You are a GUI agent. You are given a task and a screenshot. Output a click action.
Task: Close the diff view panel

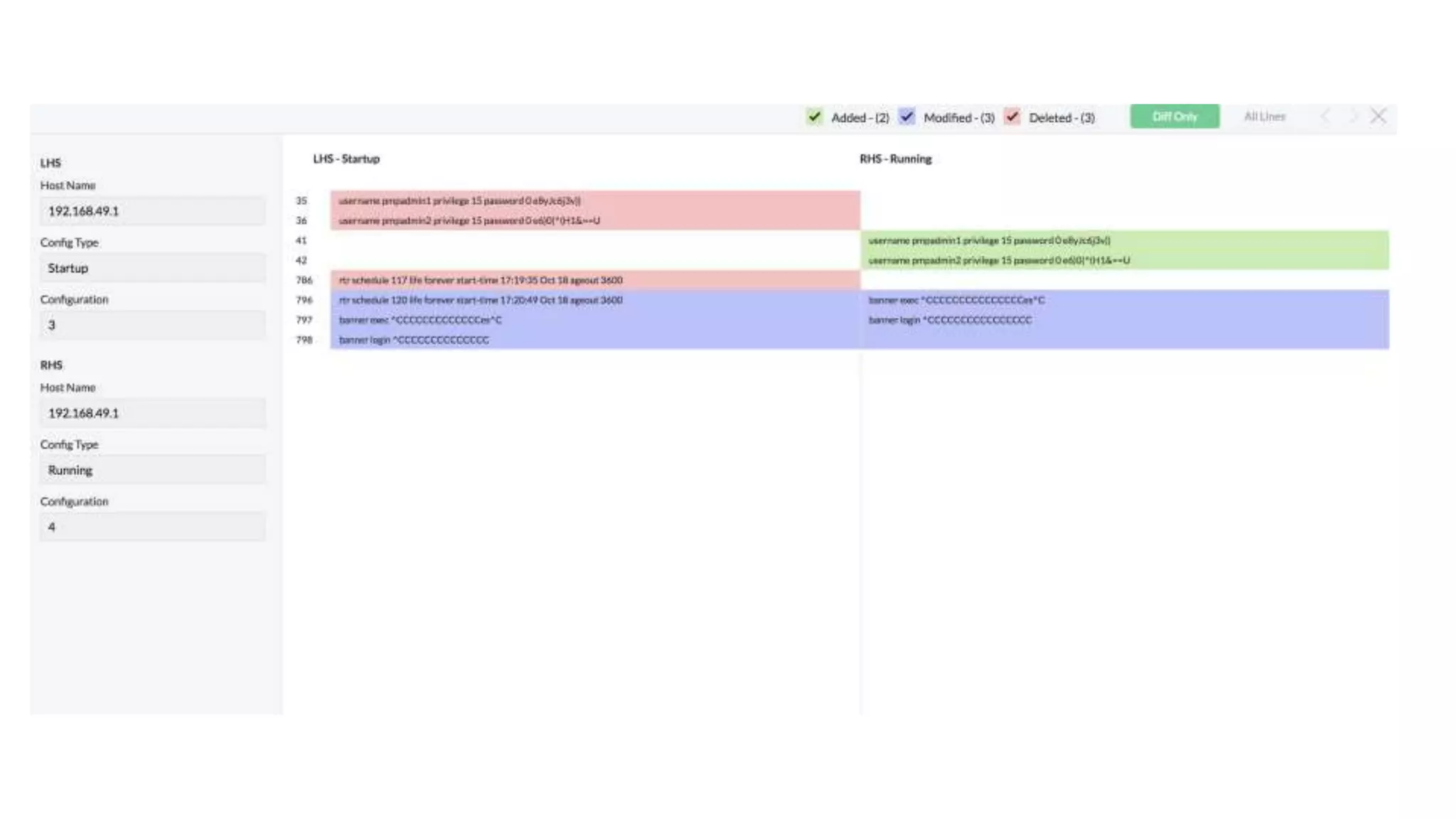pyautogui.click(x=1378, y=117)
